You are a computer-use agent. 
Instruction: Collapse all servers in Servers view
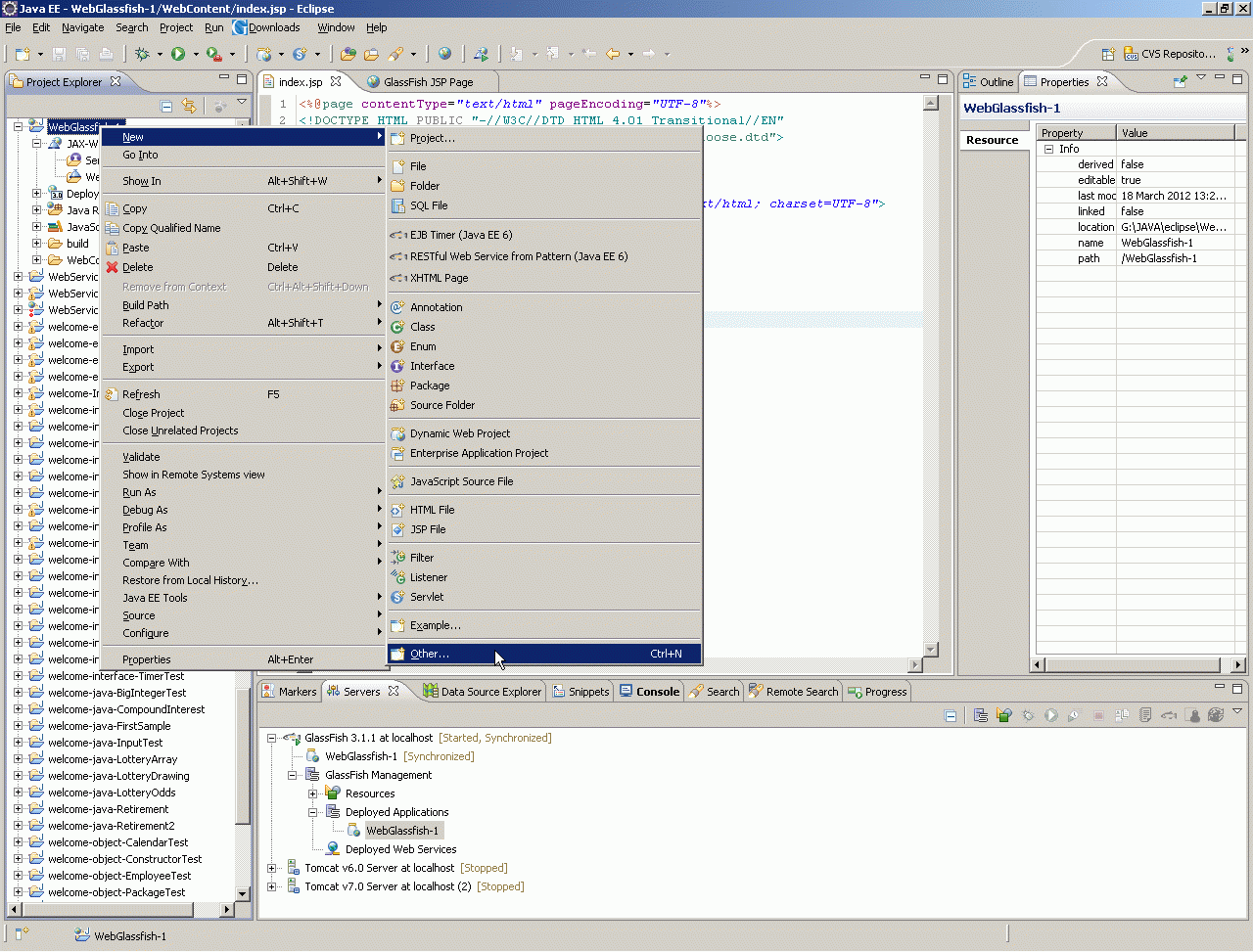[950, 715]
